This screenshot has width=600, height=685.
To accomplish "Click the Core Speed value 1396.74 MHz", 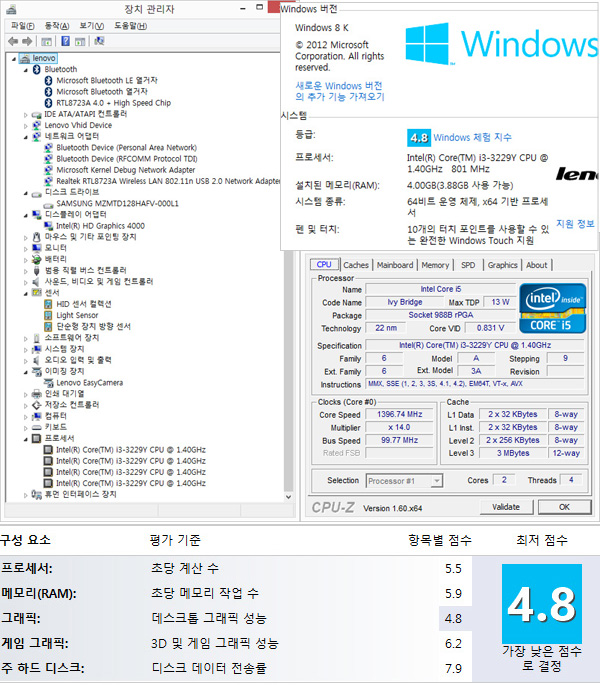I will (399, 414).
